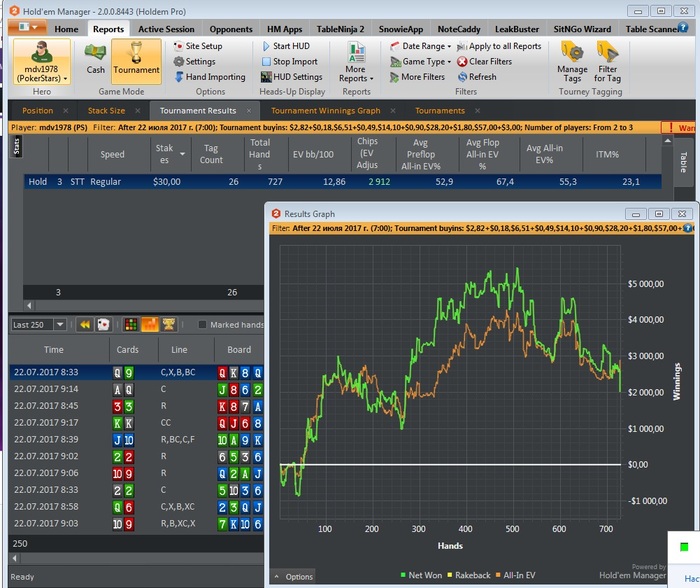Open More Filters

pos(417,77)
